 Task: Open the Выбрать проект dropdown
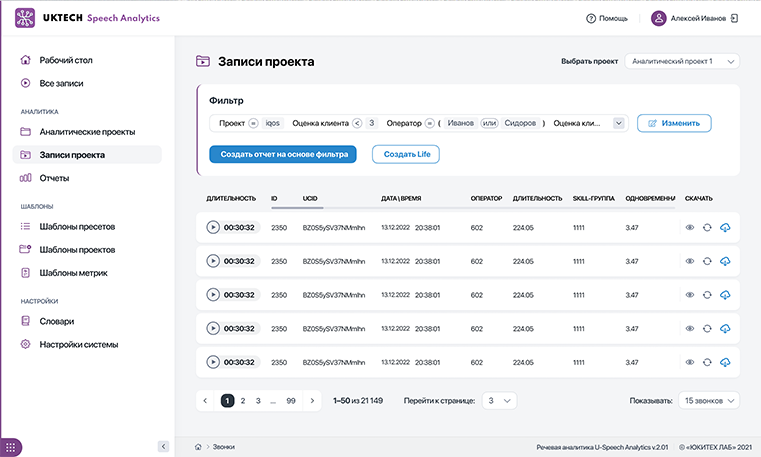coord(682,61)
